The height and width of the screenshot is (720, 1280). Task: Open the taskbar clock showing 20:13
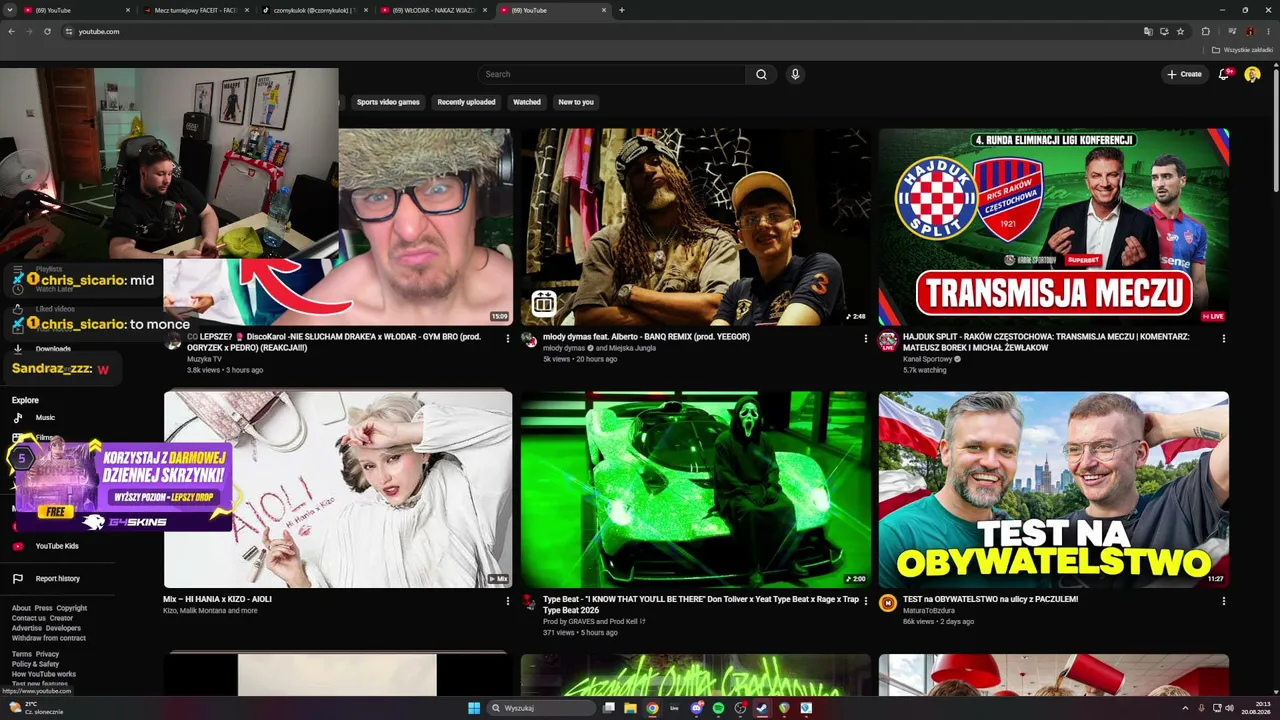[1256, 708]
